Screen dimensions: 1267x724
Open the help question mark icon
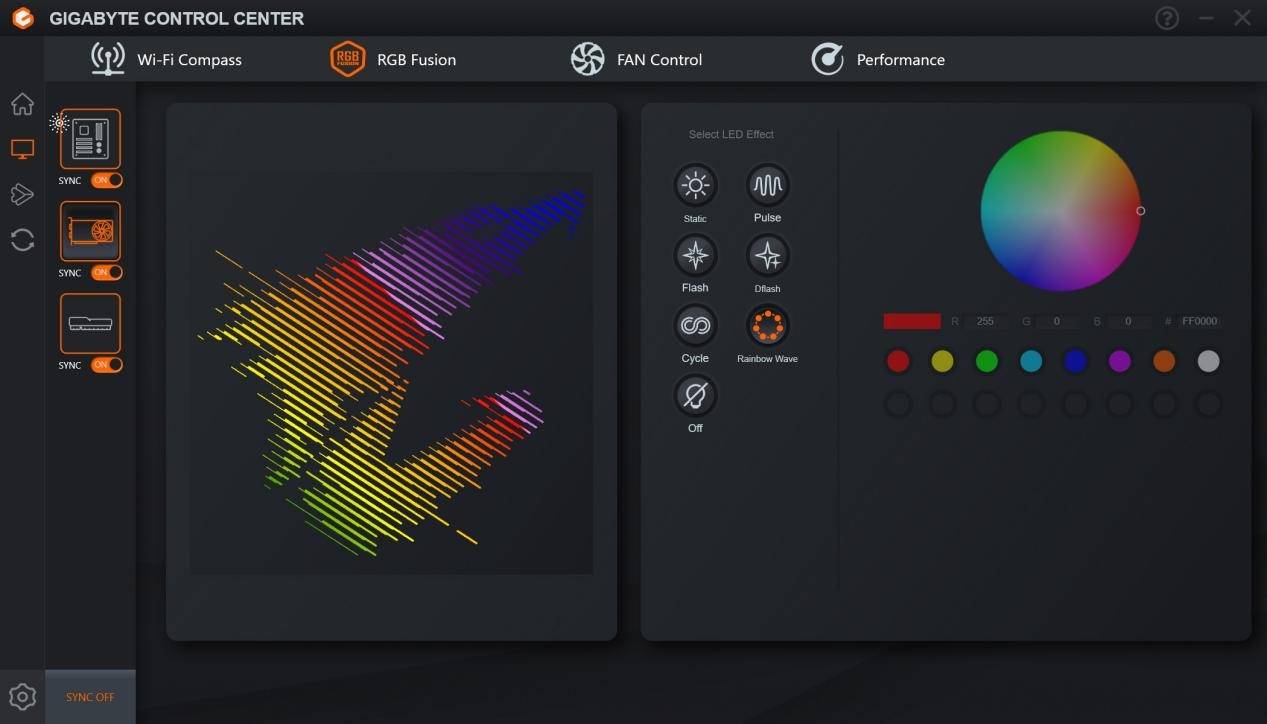click(x=1167, y=18)
